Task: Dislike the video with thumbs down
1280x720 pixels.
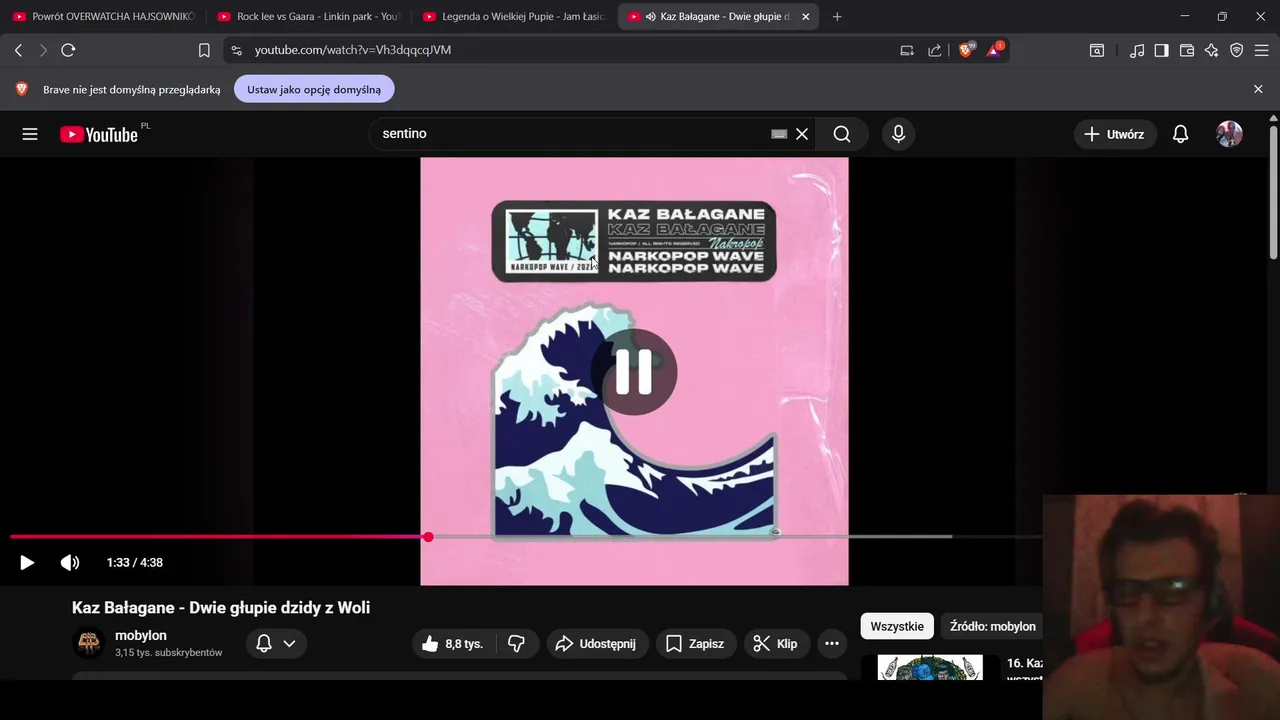Action: [517, 644]
